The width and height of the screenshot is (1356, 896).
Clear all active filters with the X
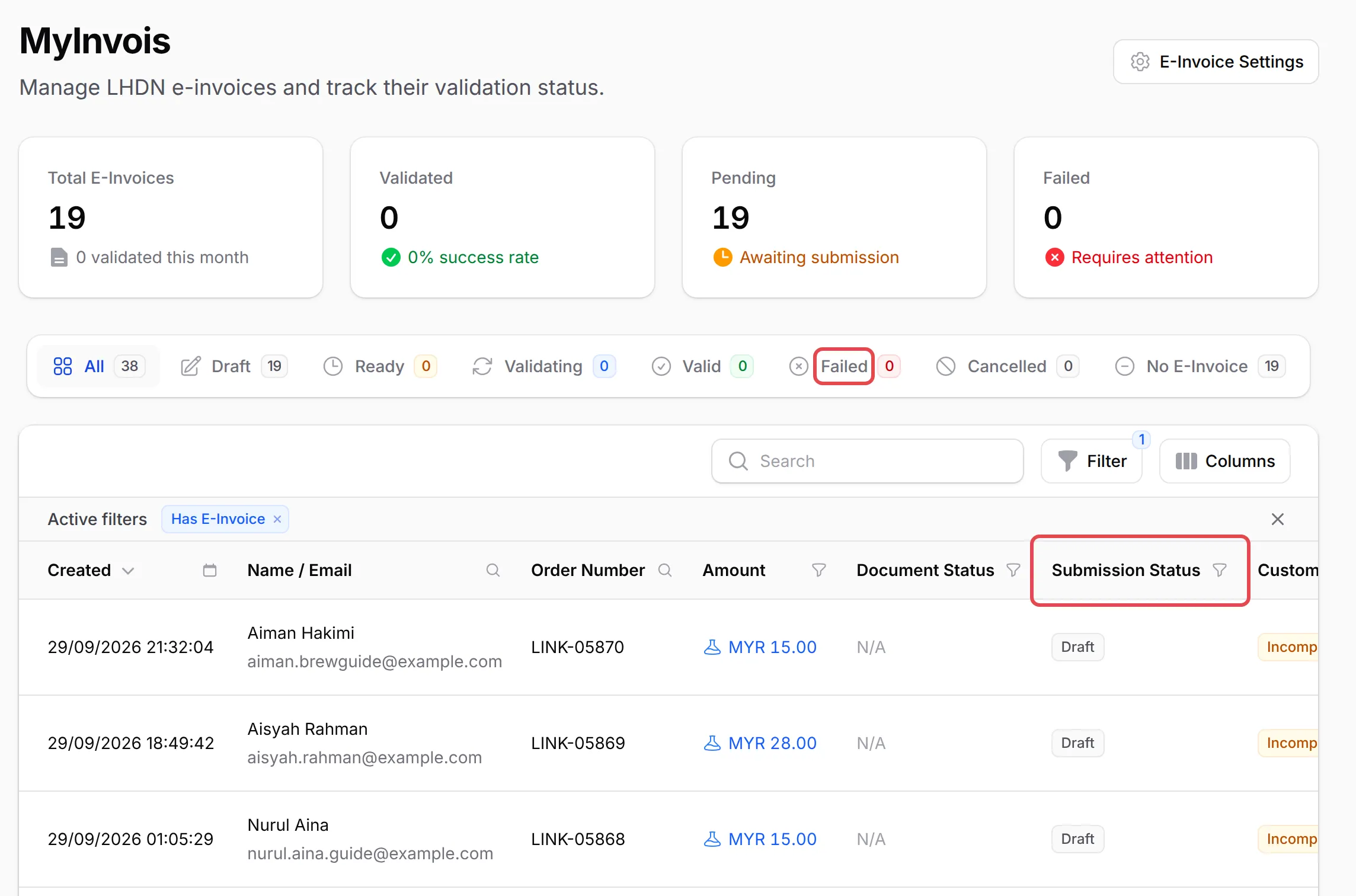1278,519
